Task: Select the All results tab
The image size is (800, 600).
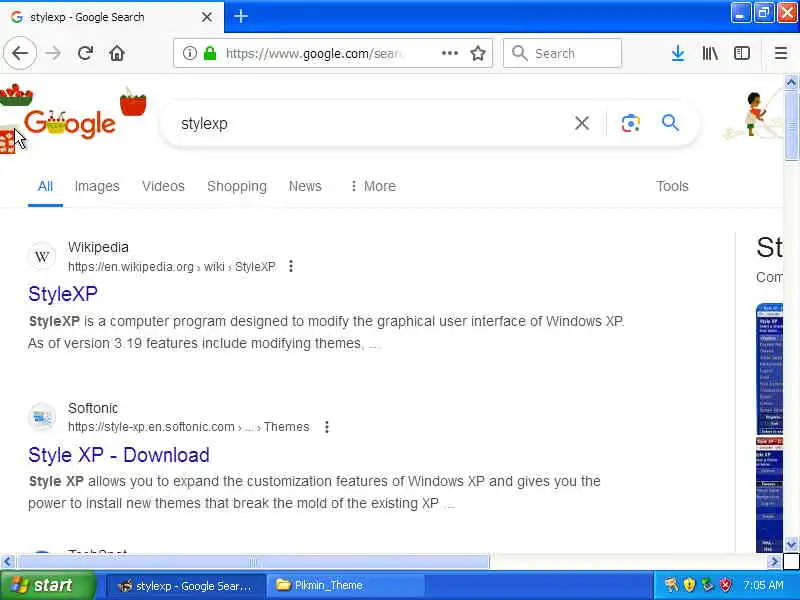Action: coord(45,186)
